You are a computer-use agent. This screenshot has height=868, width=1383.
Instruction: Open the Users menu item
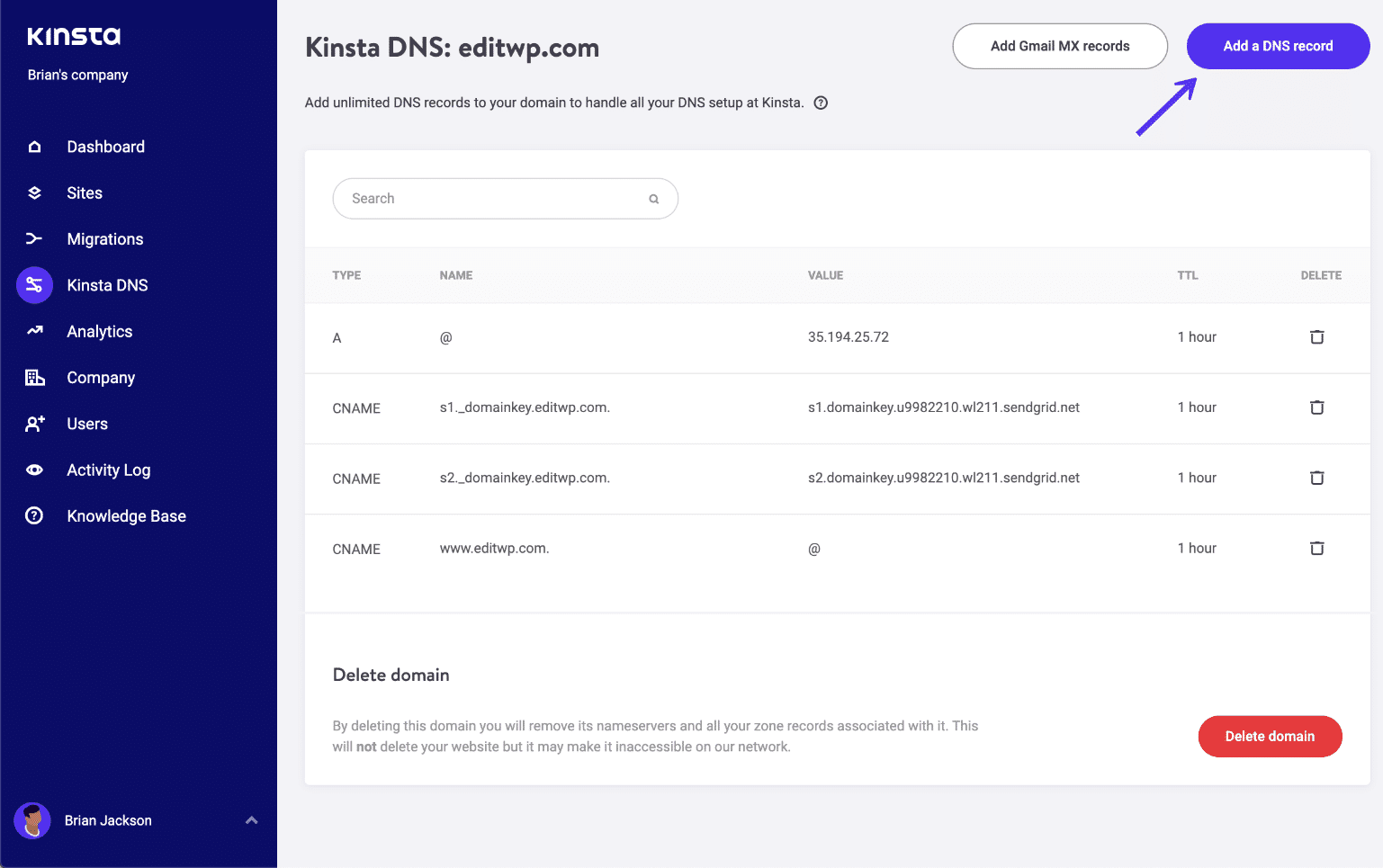pos(87,424)
